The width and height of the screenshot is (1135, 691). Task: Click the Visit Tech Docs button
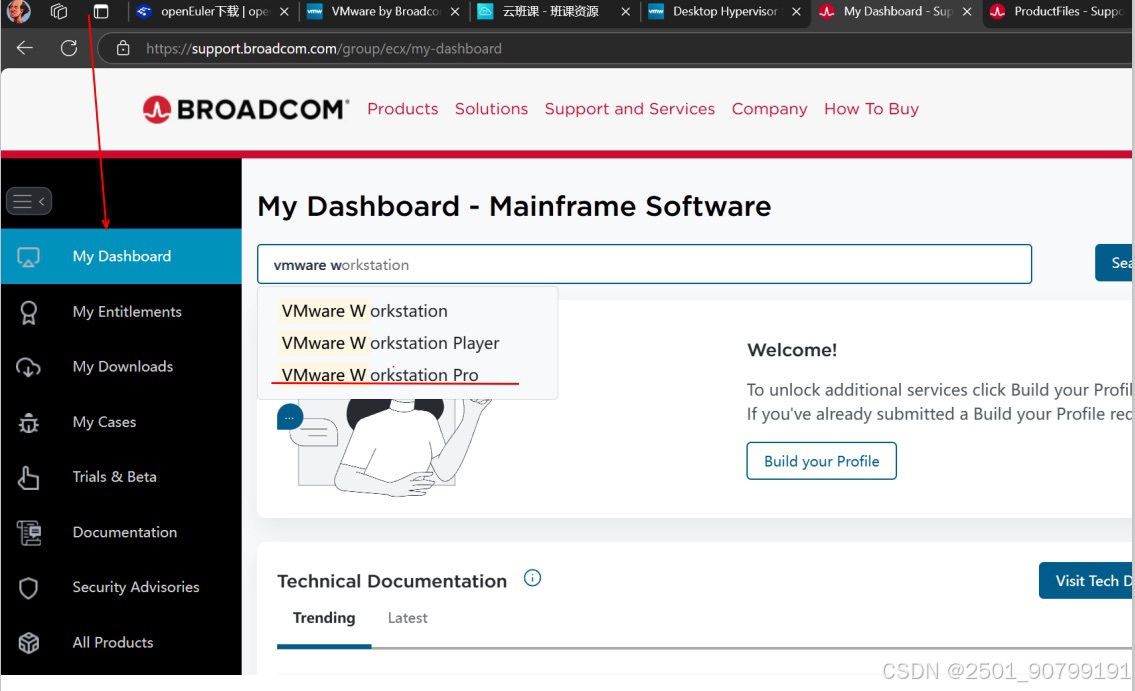click(1087, 581)
